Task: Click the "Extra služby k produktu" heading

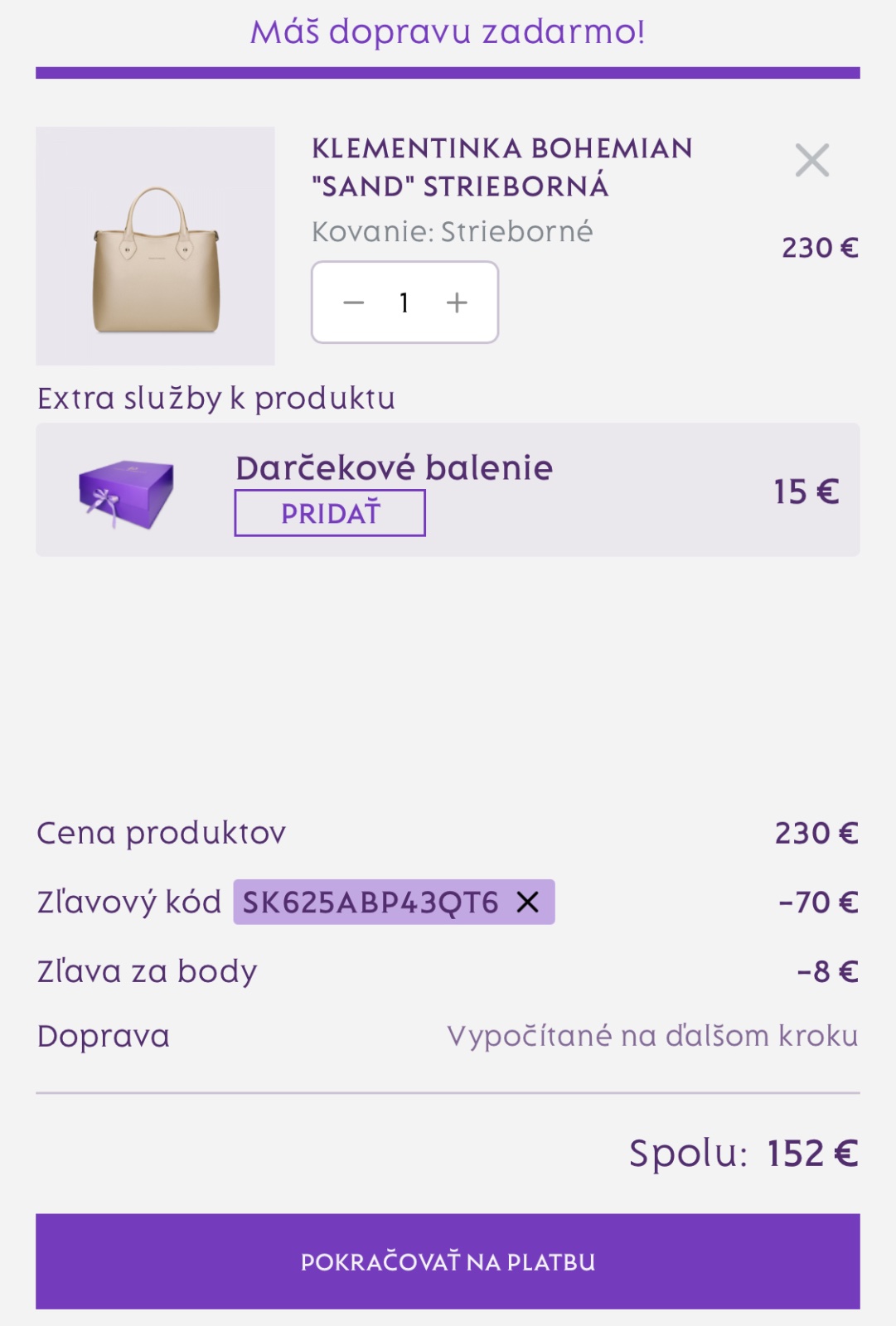Action: coord(216,399)
